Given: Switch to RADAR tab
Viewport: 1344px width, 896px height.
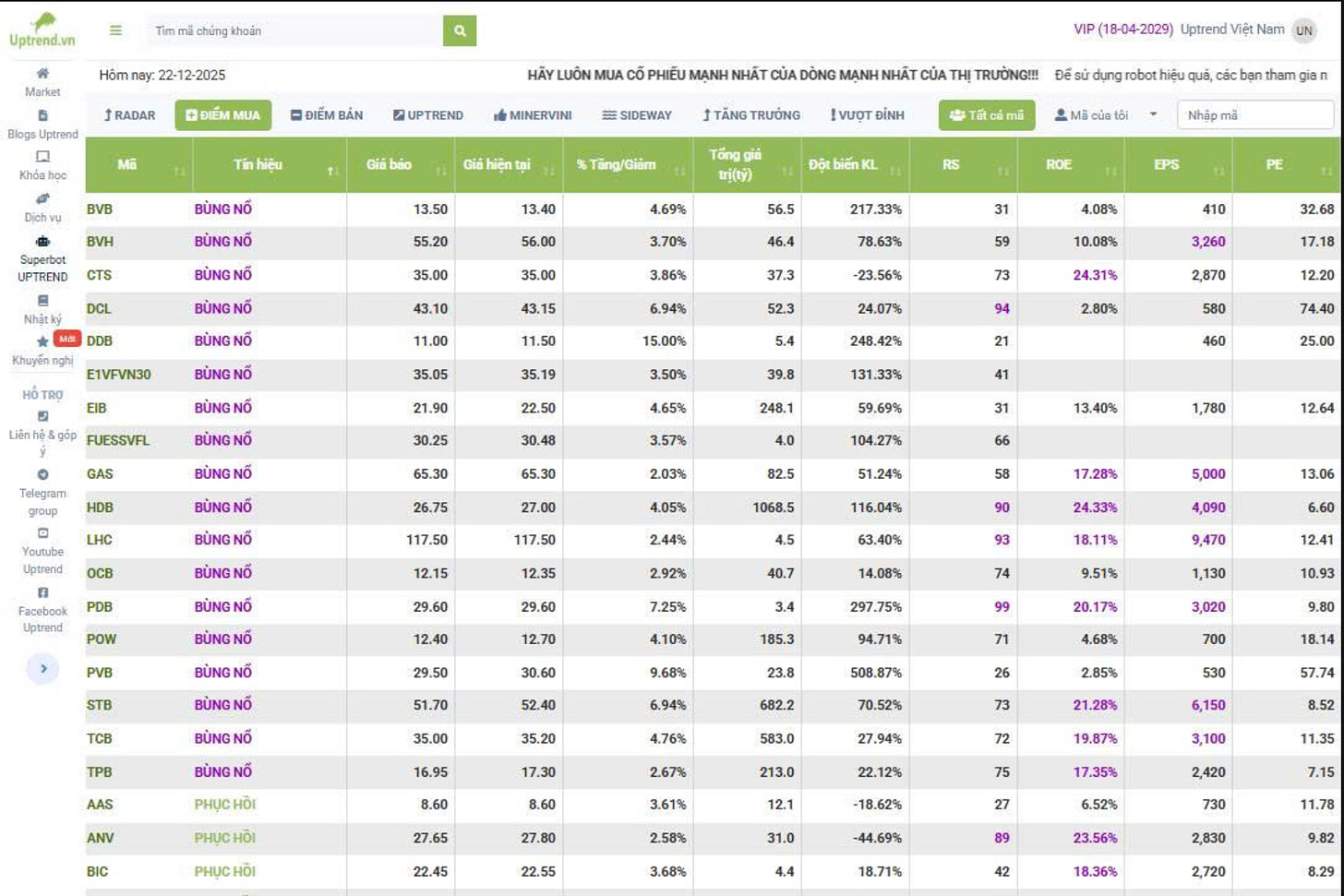Looking at the screenshot, I should [129, 115].
